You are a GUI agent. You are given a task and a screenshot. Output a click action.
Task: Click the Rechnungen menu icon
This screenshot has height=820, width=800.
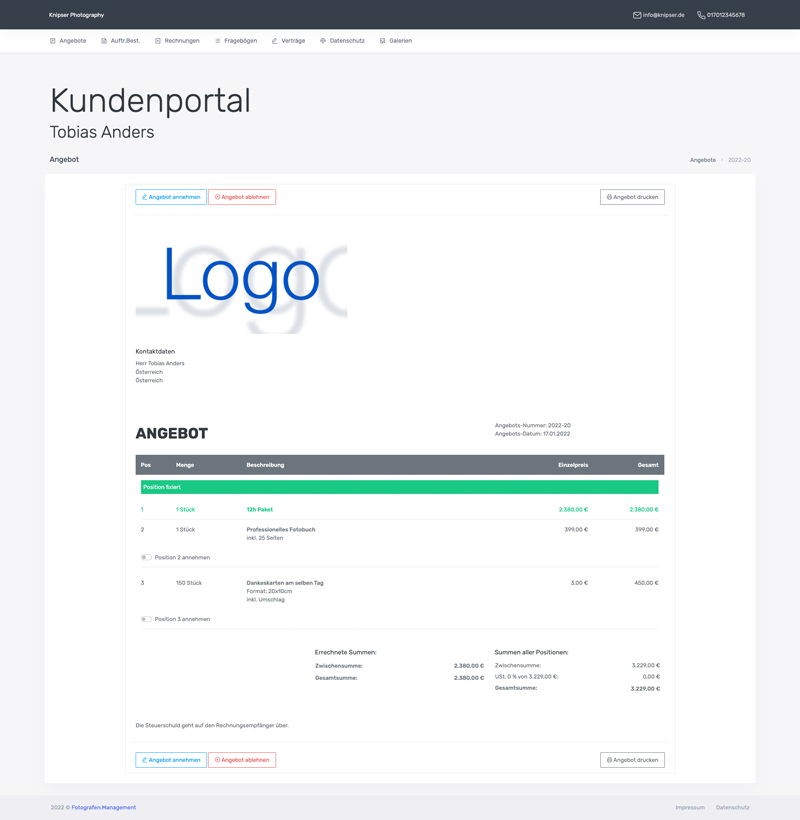[x=158, y=41]
